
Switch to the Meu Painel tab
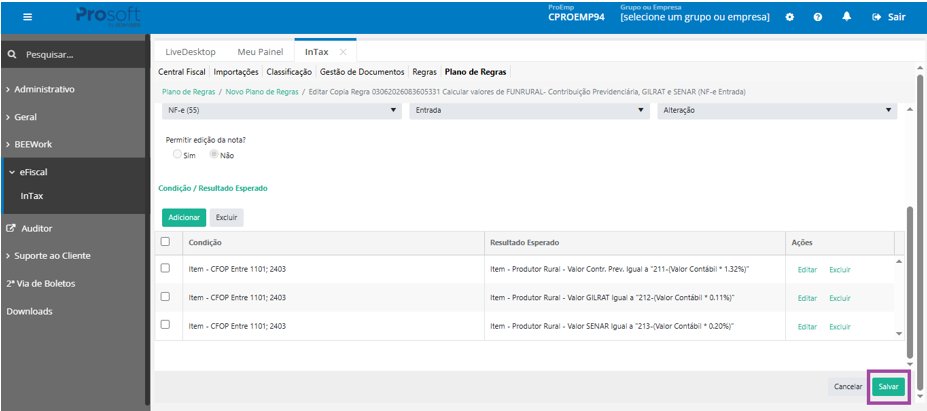(257, 52)
